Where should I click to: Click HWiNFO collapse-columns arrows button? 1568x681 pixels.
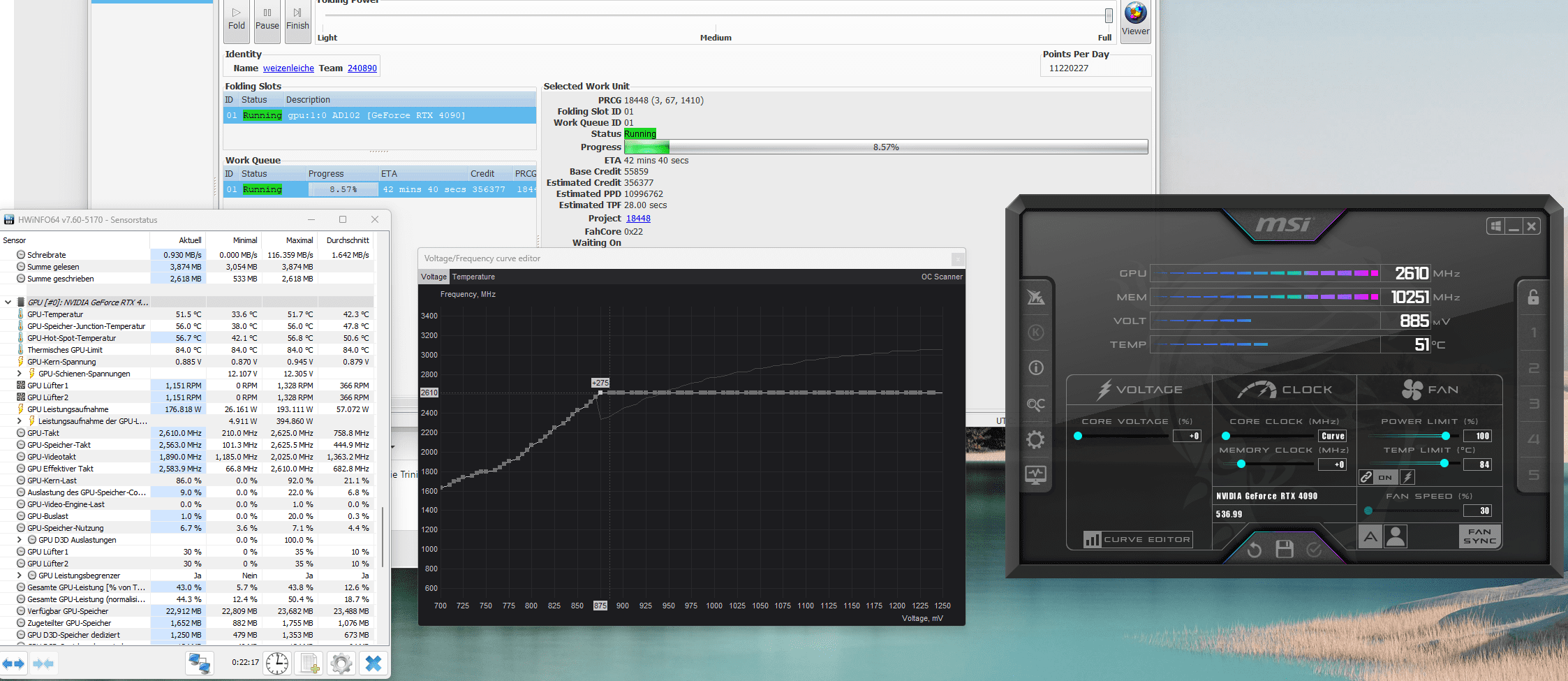point(43,663)
